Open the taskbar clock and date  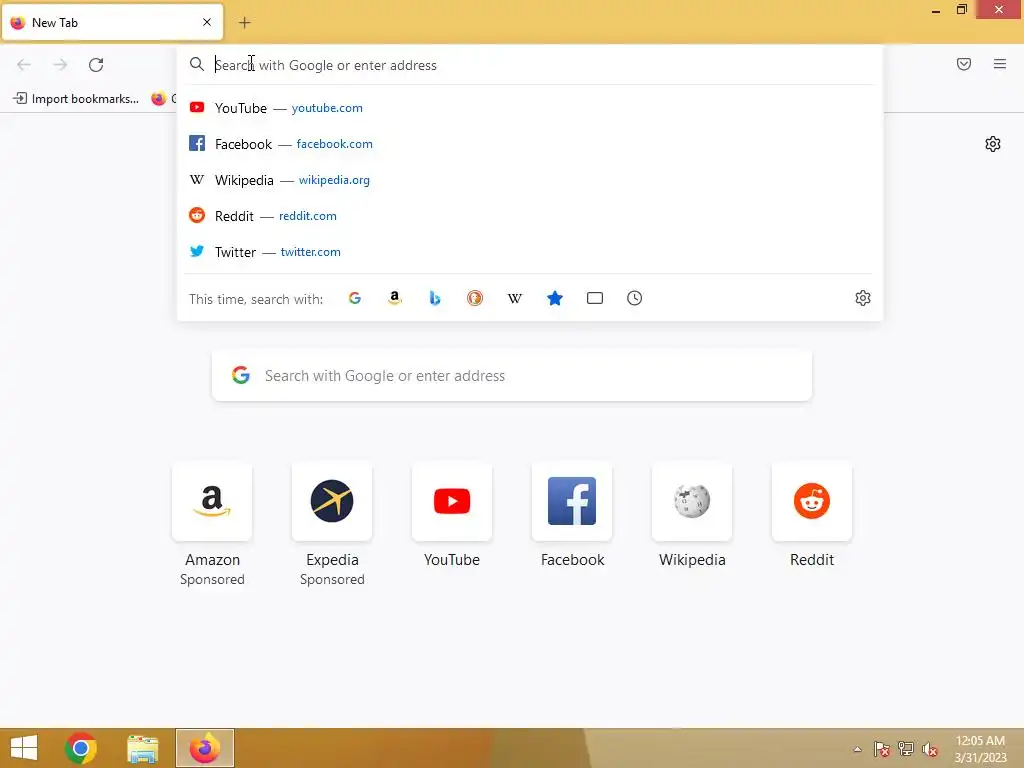coord(980,749)
